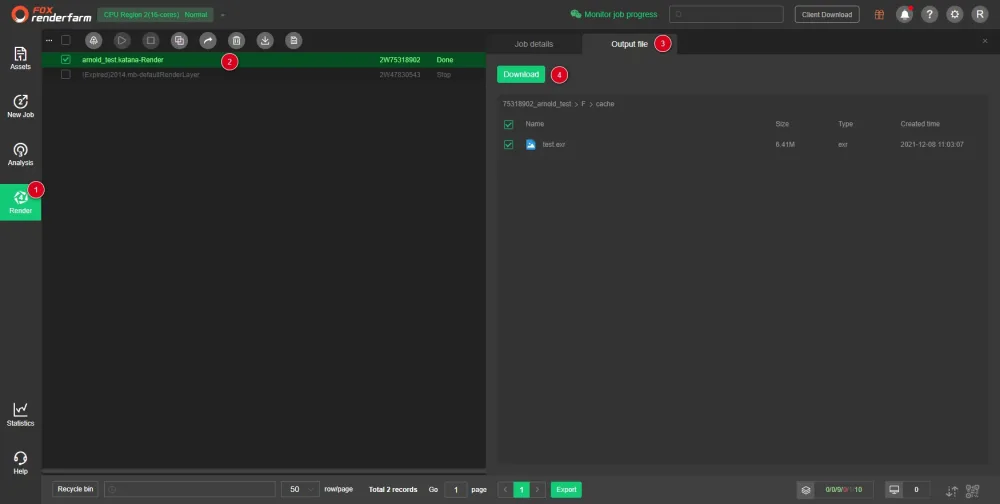1000x504 pixels.
Task: Click the start play icon in toolbar
Action: click(122, 40)
